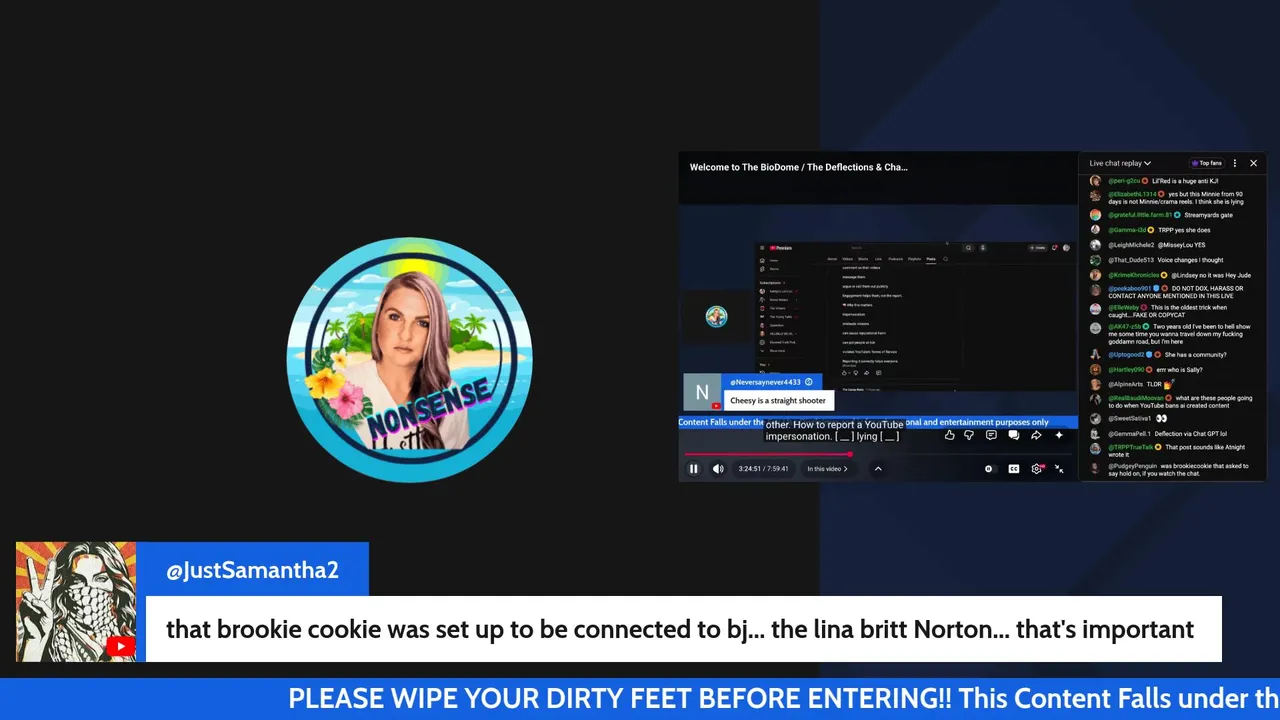This screenshot has width=1280, height=720.
Task: Expand the 'In this video' chapters button
Action: point(827,468)
